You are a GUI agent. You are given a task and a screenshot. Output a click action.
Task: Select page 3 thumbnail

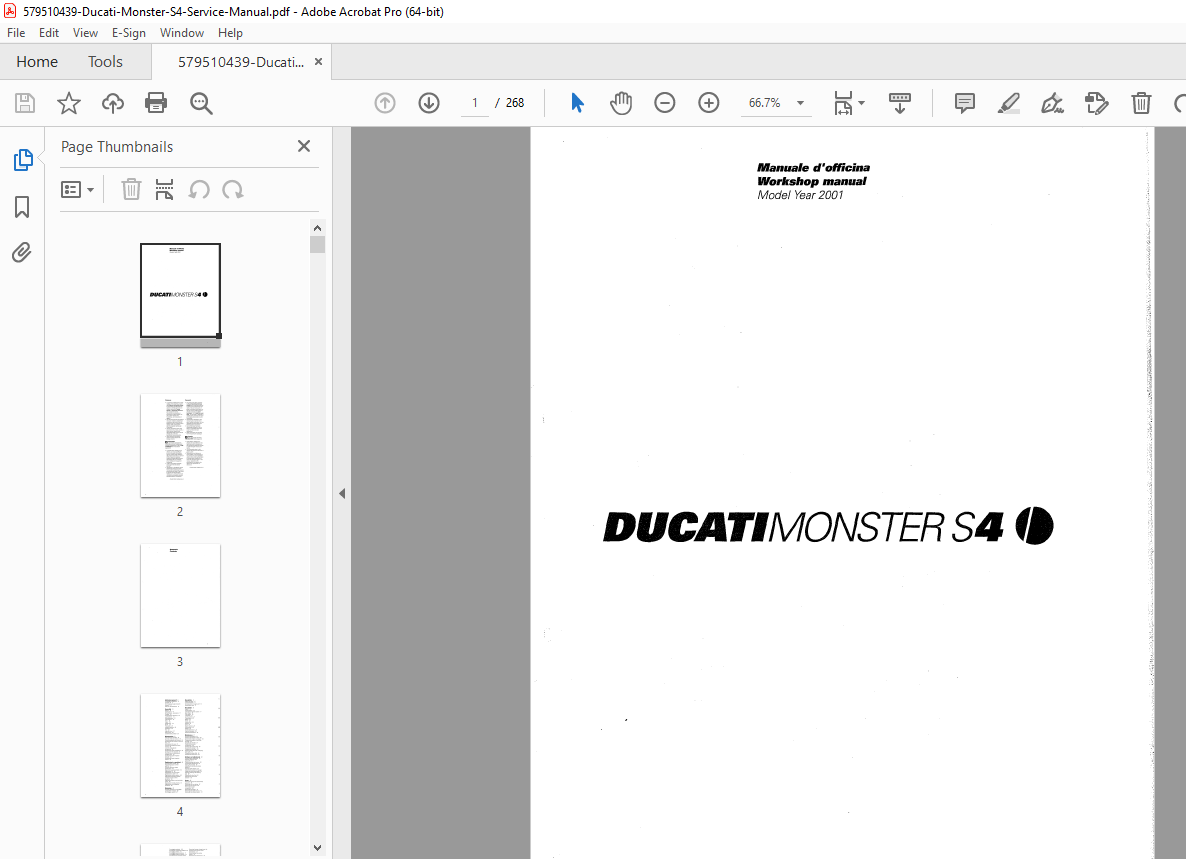coord(180,595)
